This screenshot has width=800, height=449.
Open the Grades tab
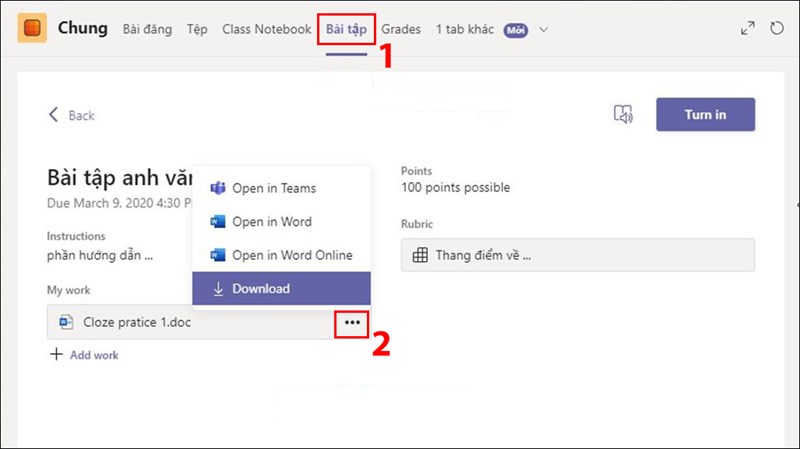point(401,29)
